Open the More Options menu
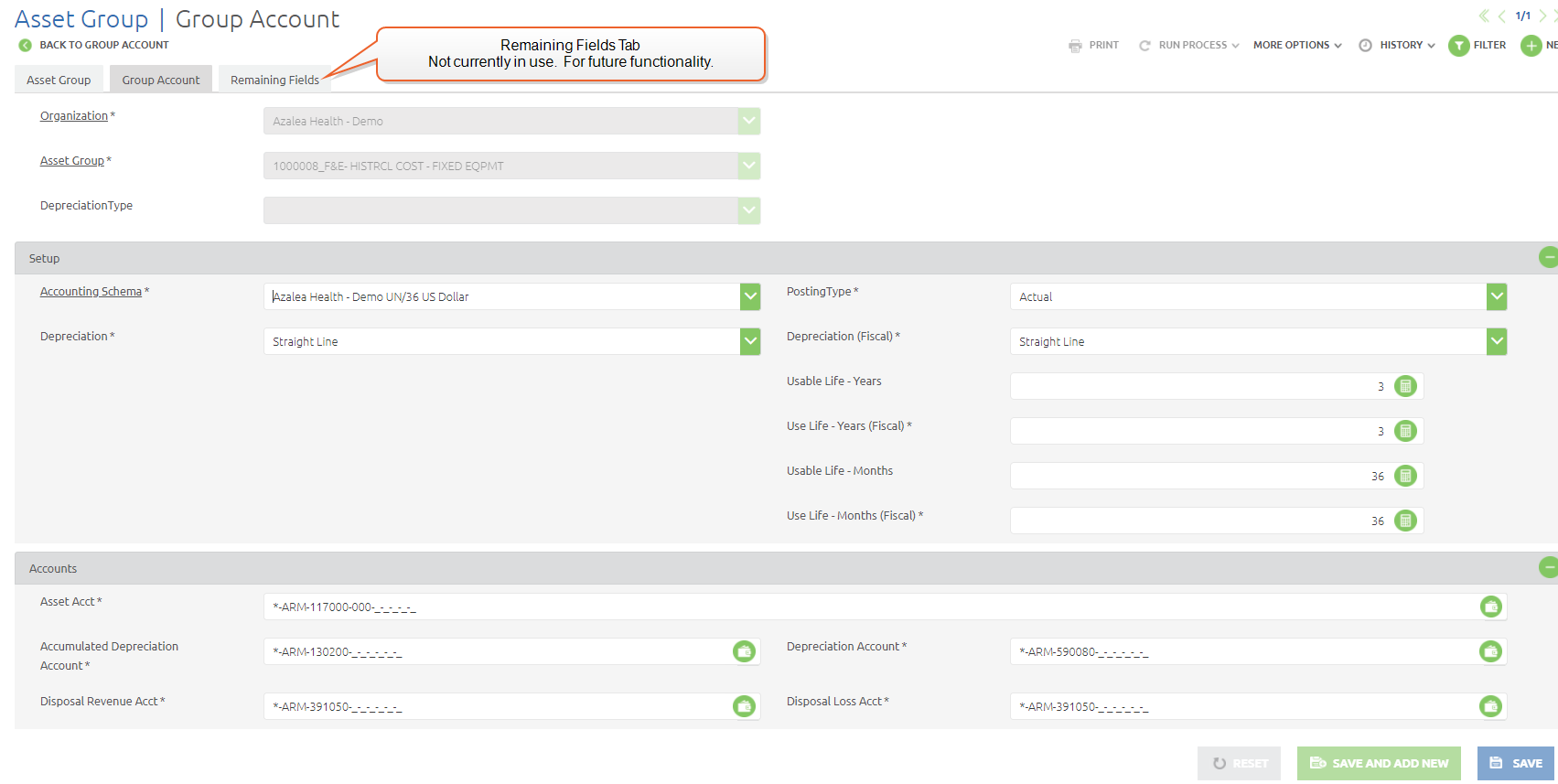The image size is (1558, 784). click(x=1296, y=45)
